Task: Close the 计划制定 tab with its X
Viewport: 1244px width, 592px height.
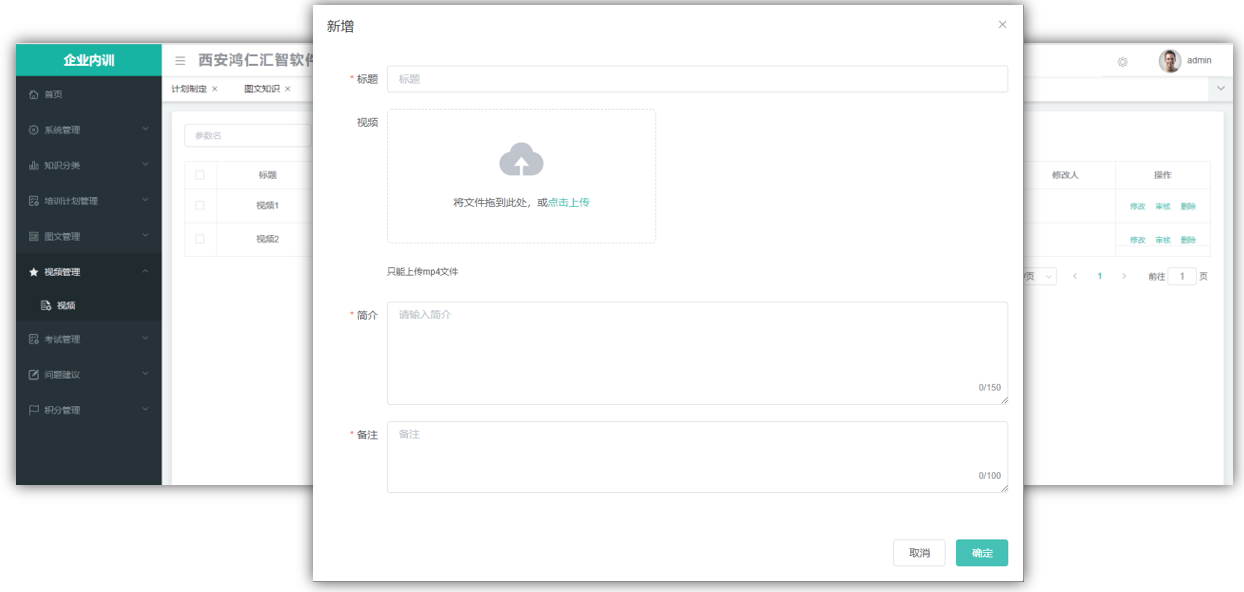Action: pos(215,89)
